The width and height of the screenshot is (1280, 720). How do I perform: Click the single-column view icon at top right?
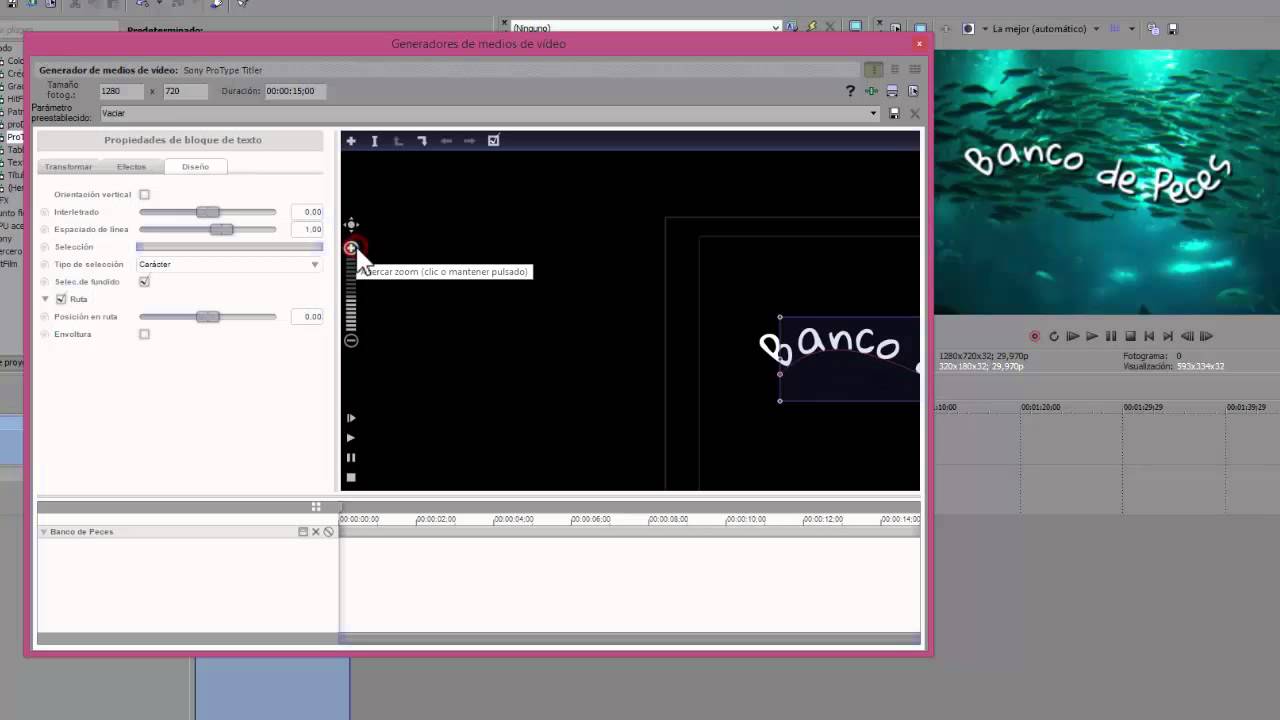[x=874, y=70]
